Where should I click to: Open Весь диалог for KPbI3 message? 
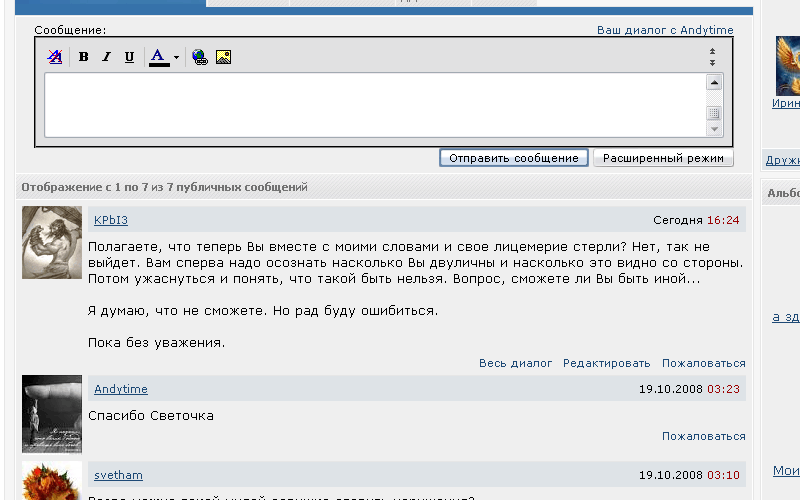[515, 363]
